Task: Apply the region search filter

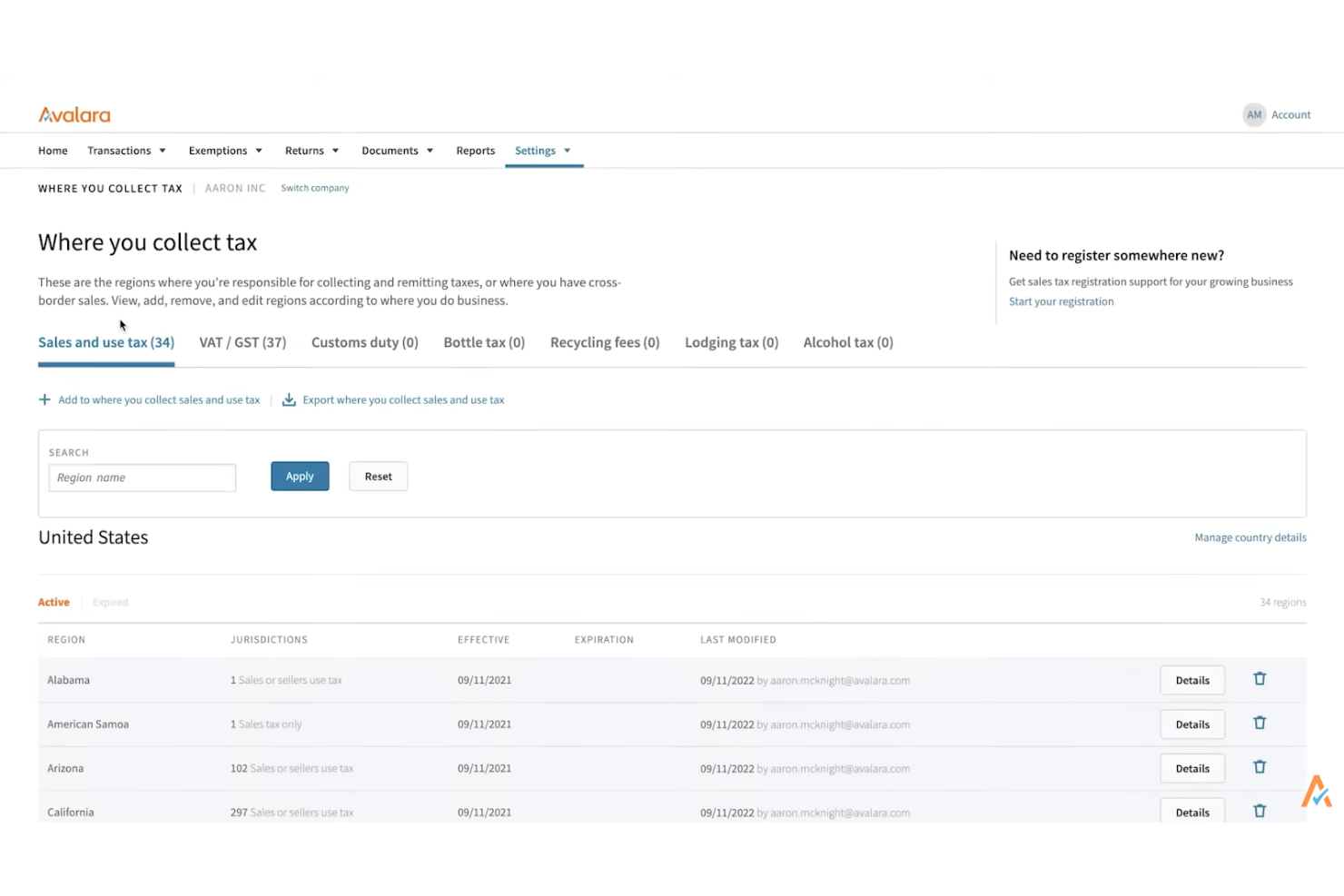Action: (x=300, y=476)
